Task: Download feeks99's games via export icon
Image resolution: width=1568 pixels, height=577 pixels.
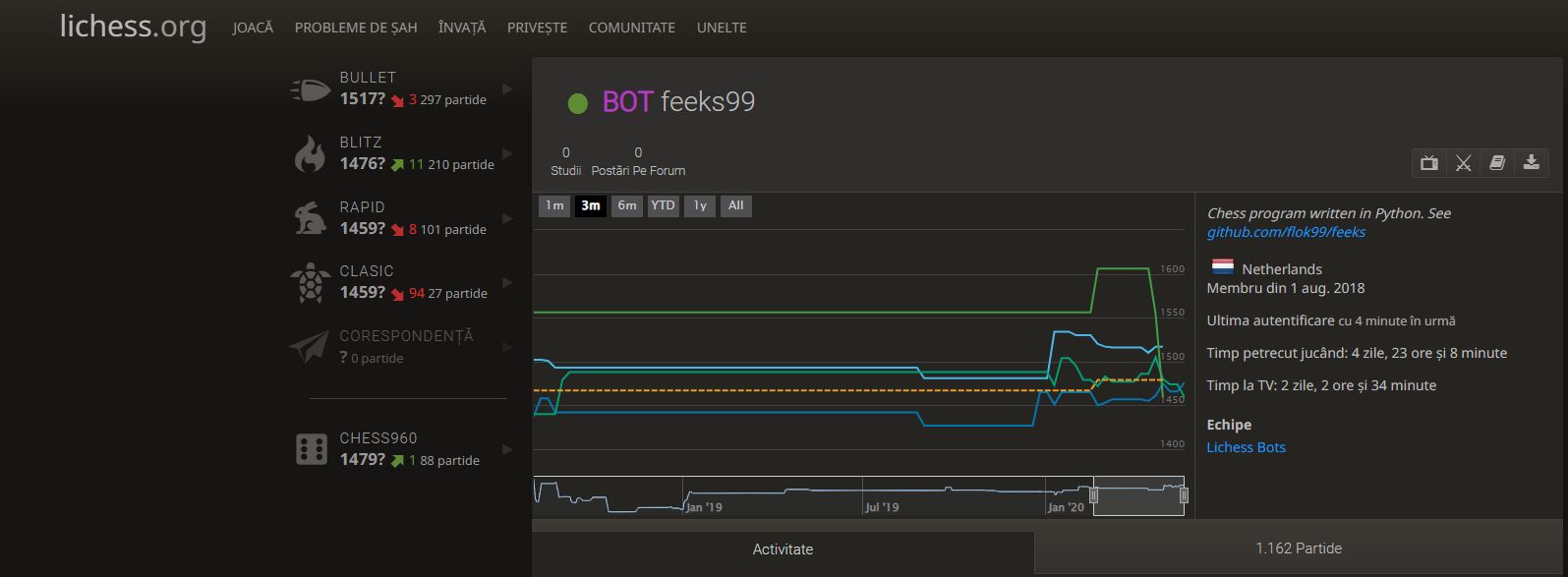Action: point(1532,163)
